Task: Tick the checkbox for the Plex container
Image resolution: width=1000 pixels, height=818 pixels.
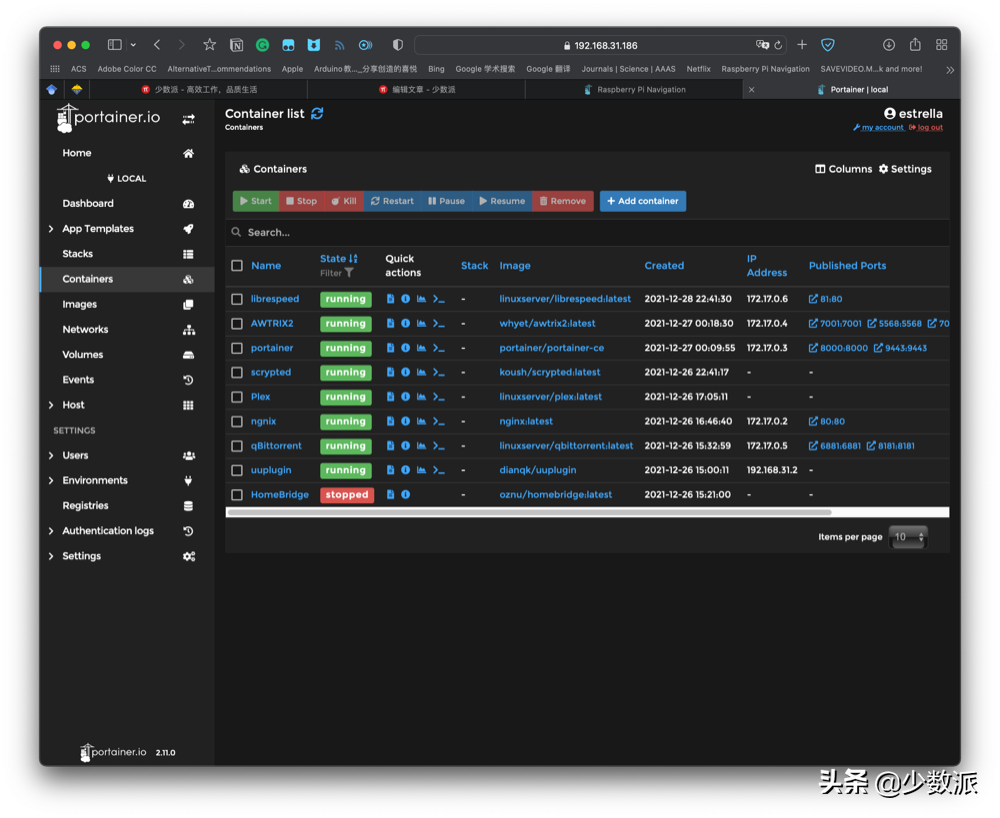Action: tap(237, 397)
